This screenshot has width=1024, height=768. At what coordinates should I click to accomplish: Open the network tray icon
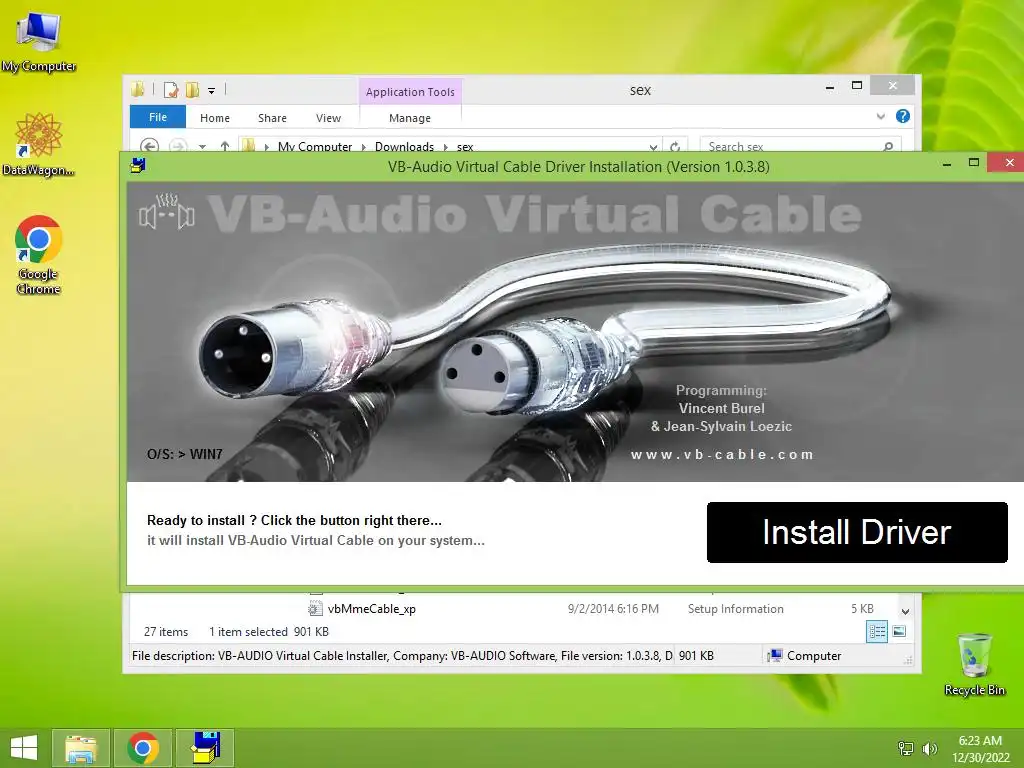coord(906,748)
